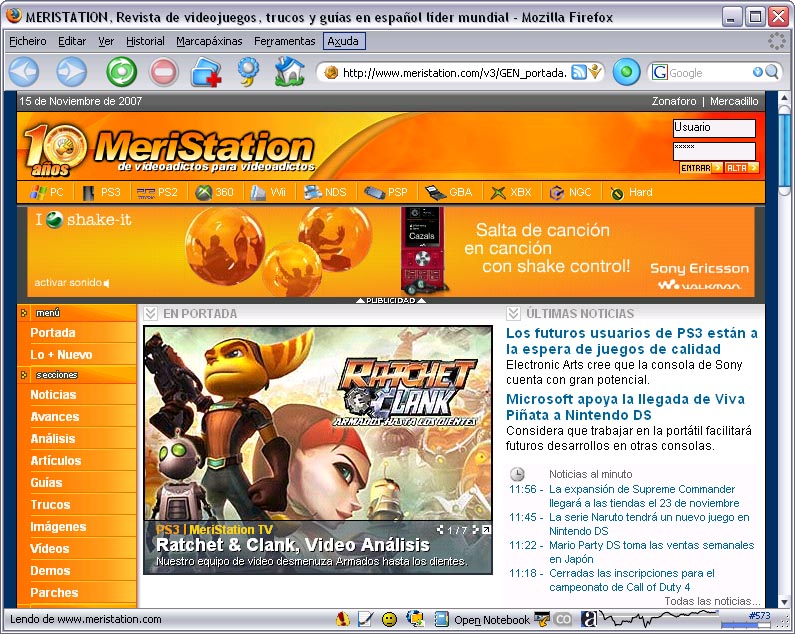Screen dimensions: 795x634
Task: Click the globe download status bar icon
Action: pyautogui.click(x=415, y=619)
